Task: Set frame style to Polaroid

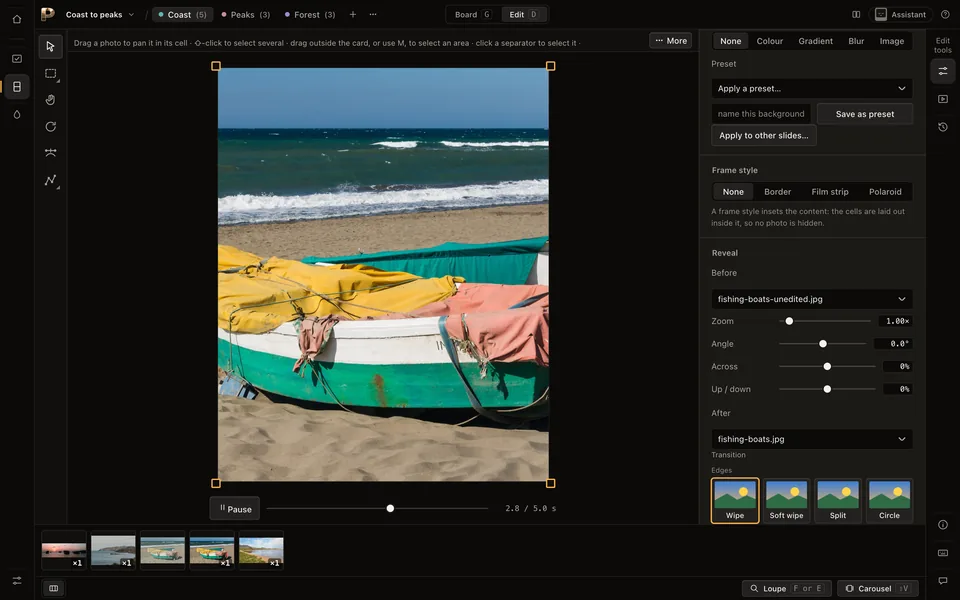Action: click(x=885, y=192)
